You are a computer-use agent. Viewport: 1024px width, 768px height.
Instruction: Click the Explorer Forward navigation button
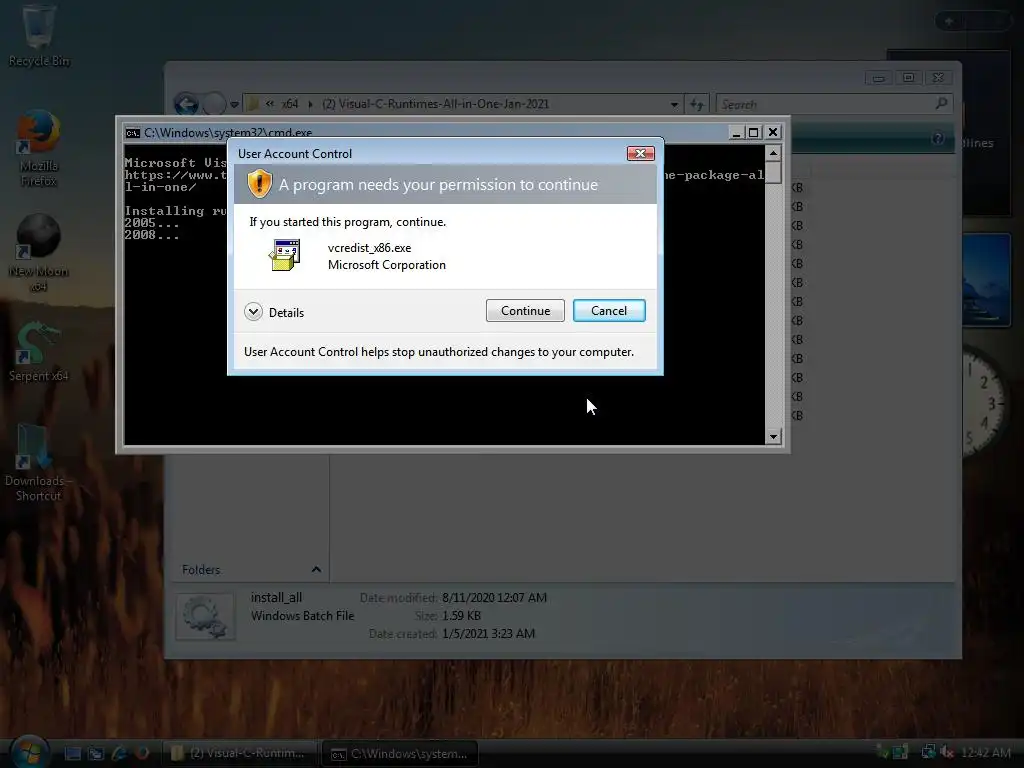pyautogui.click(x=214, y=104)
